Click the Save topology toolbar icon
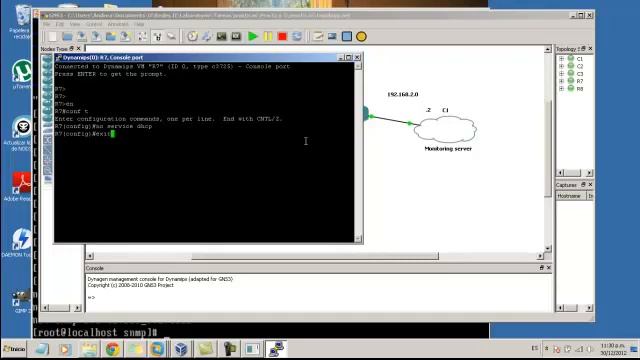 coord(82,37)
